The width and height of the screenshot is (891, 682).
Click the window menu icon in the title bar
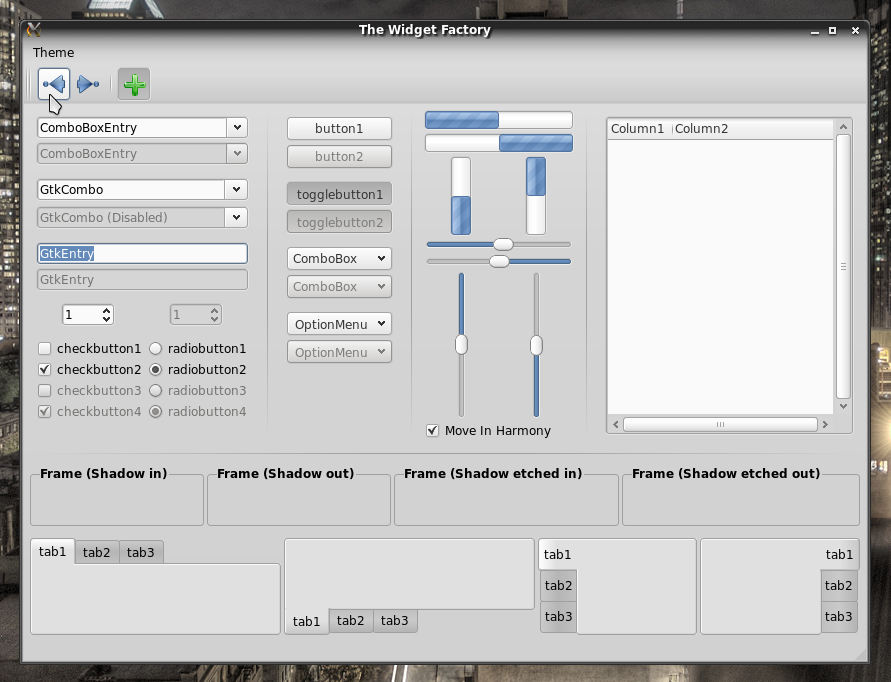(x=34, y=30)
